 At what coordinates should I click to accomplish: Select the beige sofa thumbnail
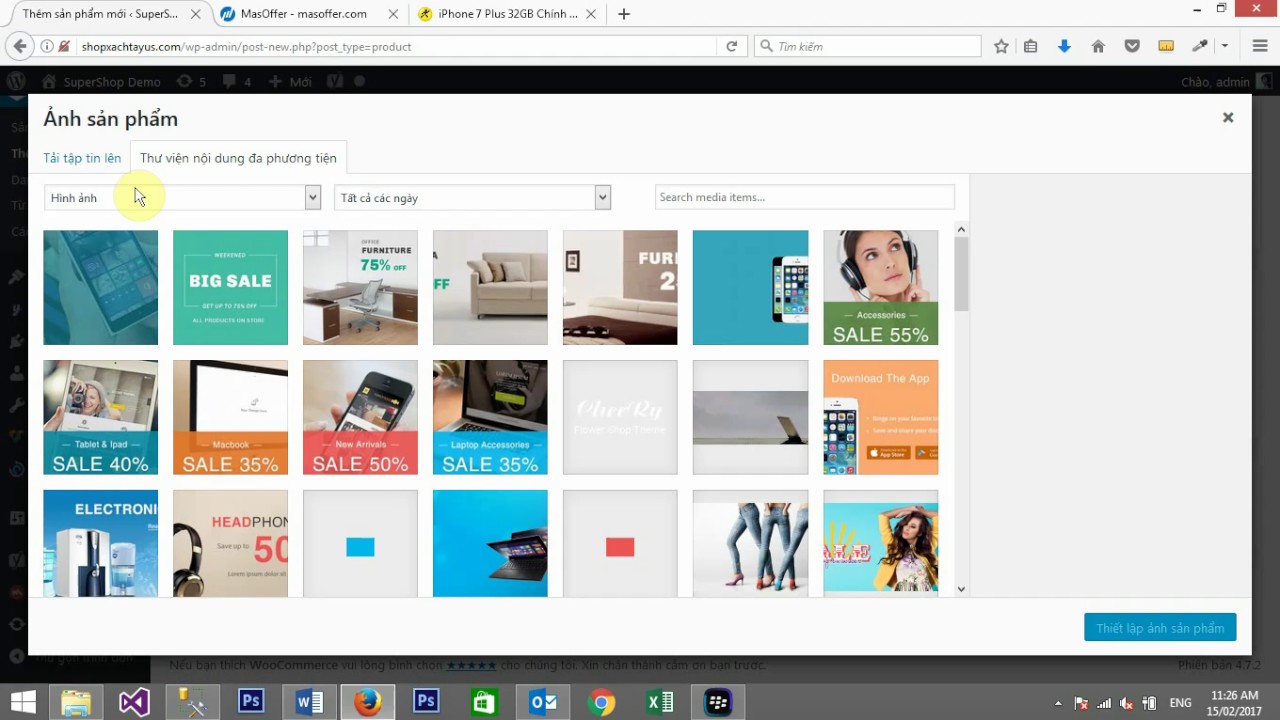tap(490, 287)
